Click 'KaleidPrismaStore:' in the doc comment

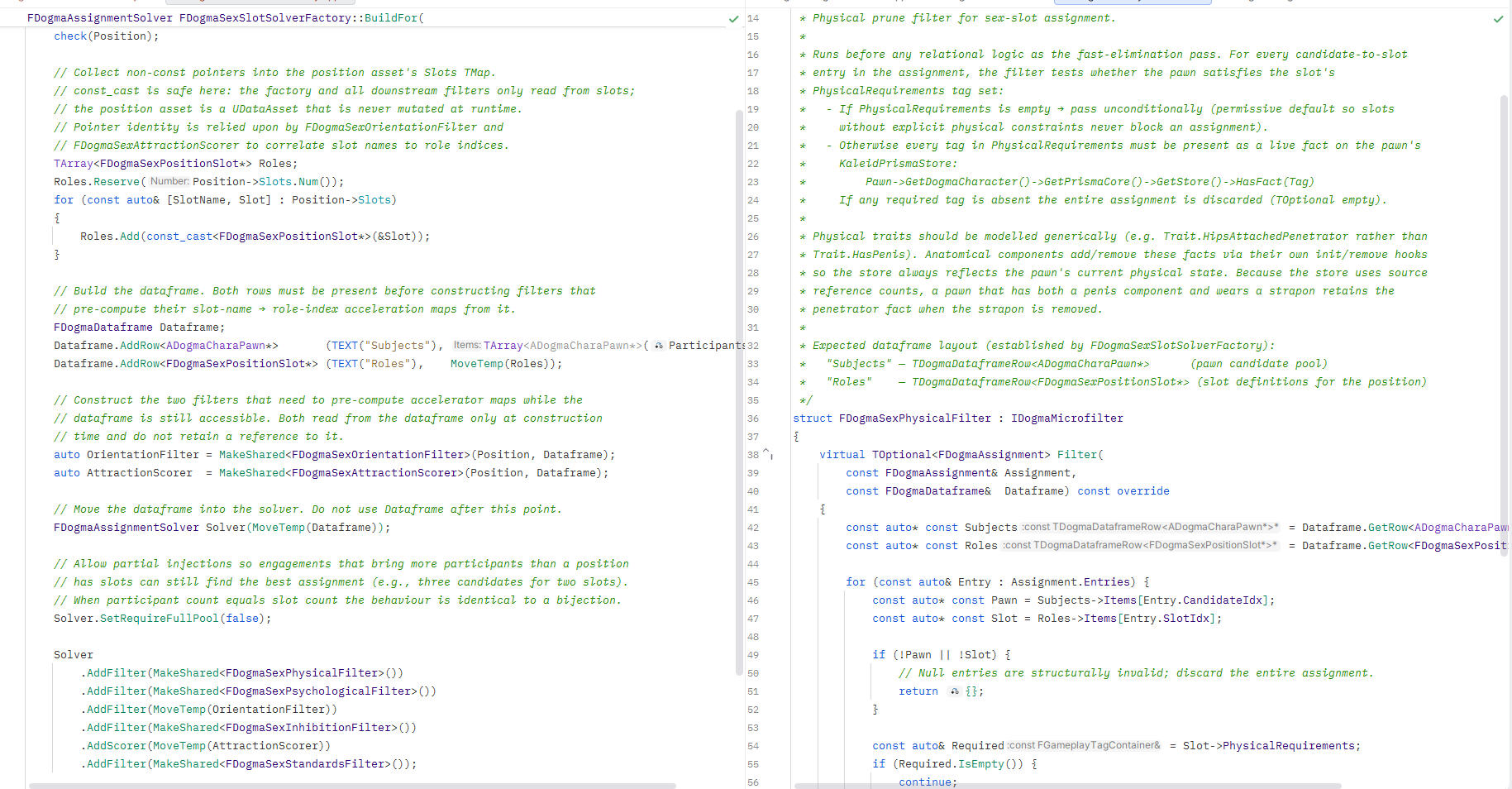(899, 164)
